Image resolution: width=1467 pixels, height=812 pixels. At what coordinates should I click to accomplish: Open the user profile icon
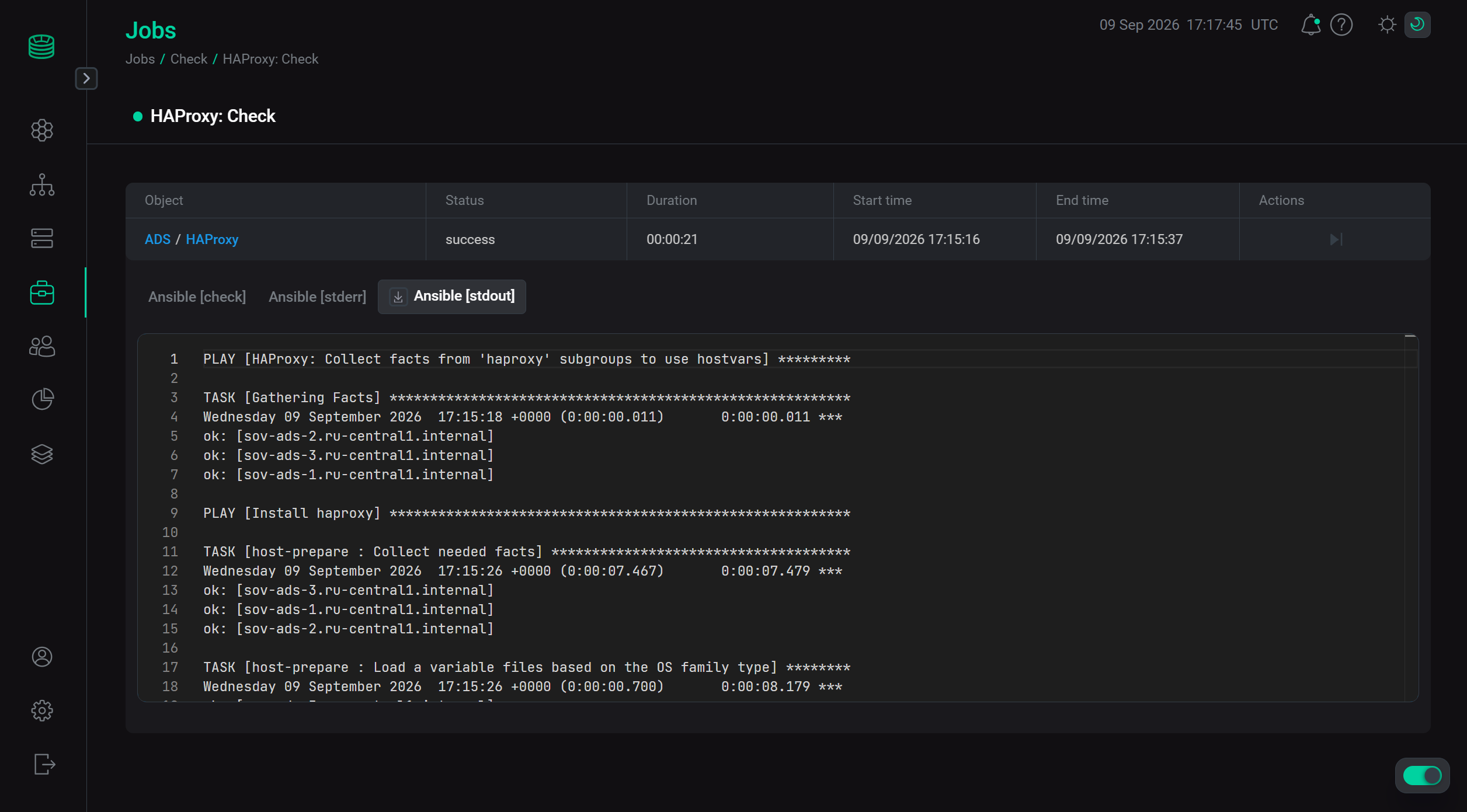coord(42,657)
